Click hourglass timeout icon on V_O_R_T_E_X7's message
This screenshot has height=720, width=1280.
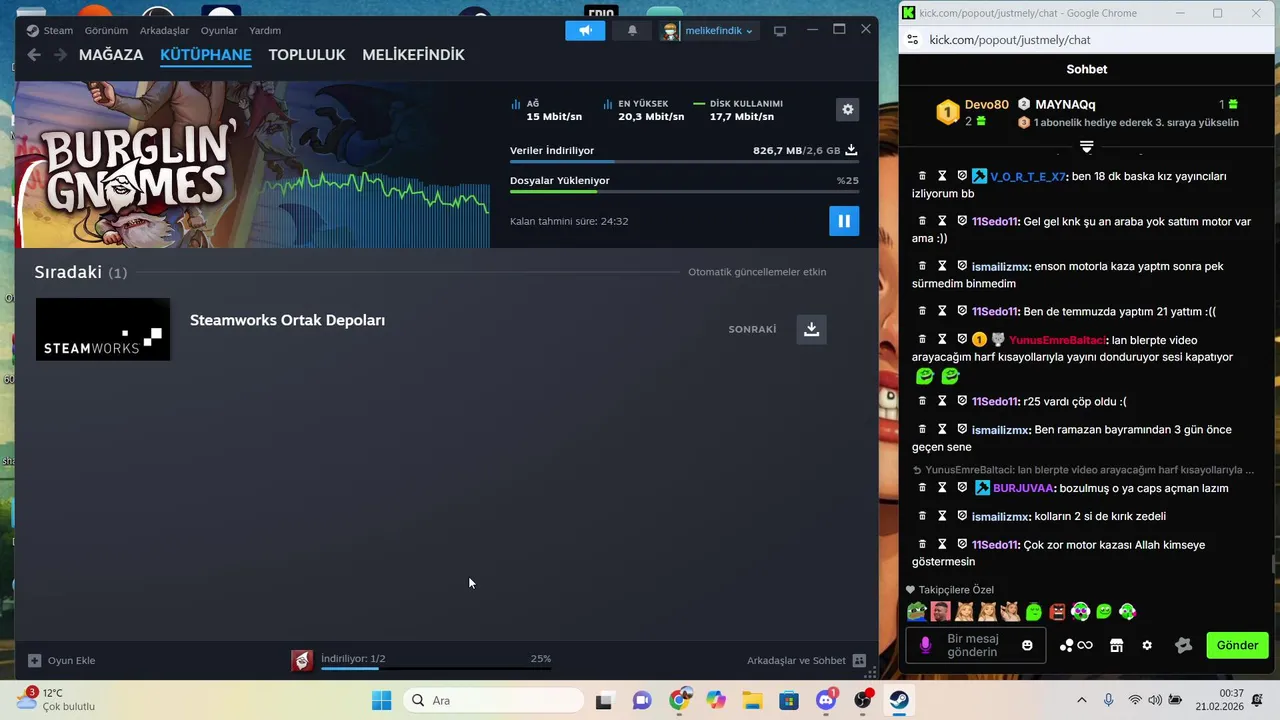coord(942,176)
